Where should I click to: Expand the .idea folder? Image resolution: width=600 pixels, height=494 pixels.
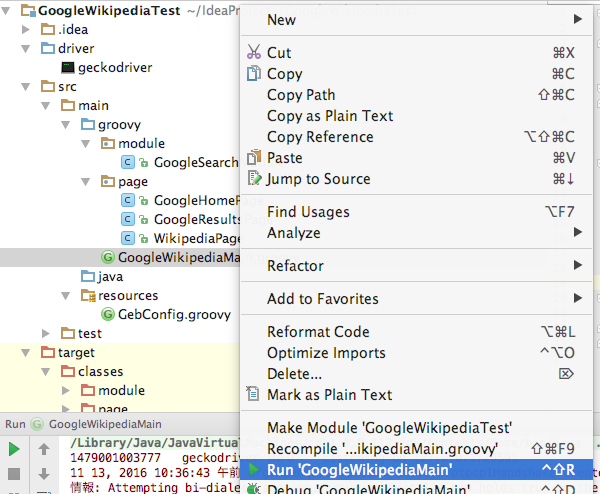[26, 29]
